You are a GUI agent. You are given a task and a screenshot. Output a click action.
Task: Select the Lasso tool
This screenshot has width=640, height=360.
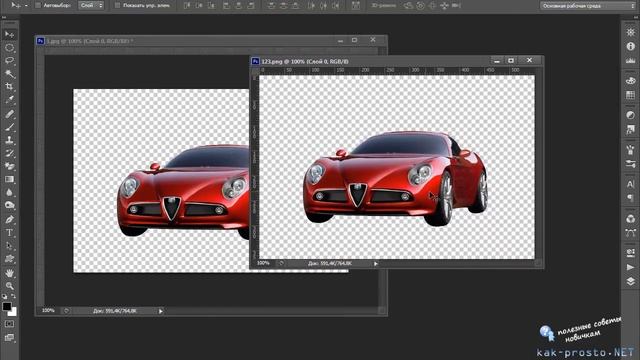(9, 61)
